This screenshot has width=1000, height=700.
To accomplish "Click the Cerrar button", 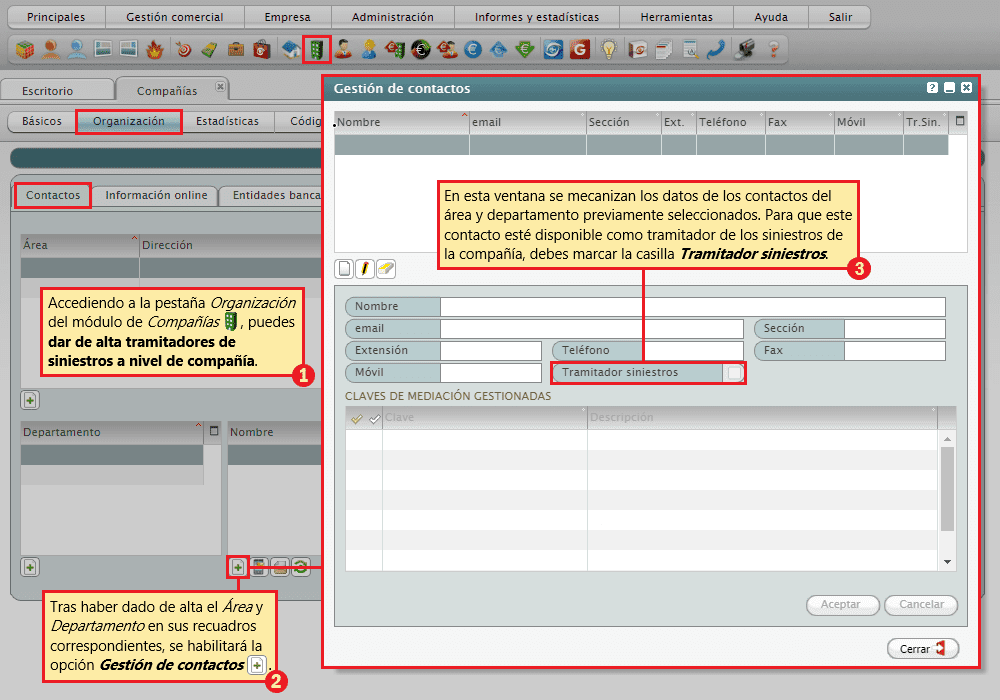I will [x=922, y=649].
